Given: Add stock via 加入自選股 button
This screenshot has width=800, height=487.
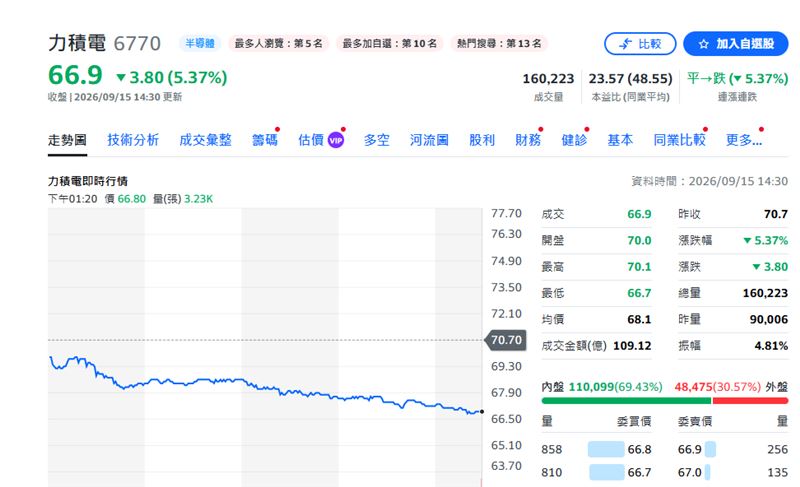Looking at the screenshot, I should [x=736, y=44].
